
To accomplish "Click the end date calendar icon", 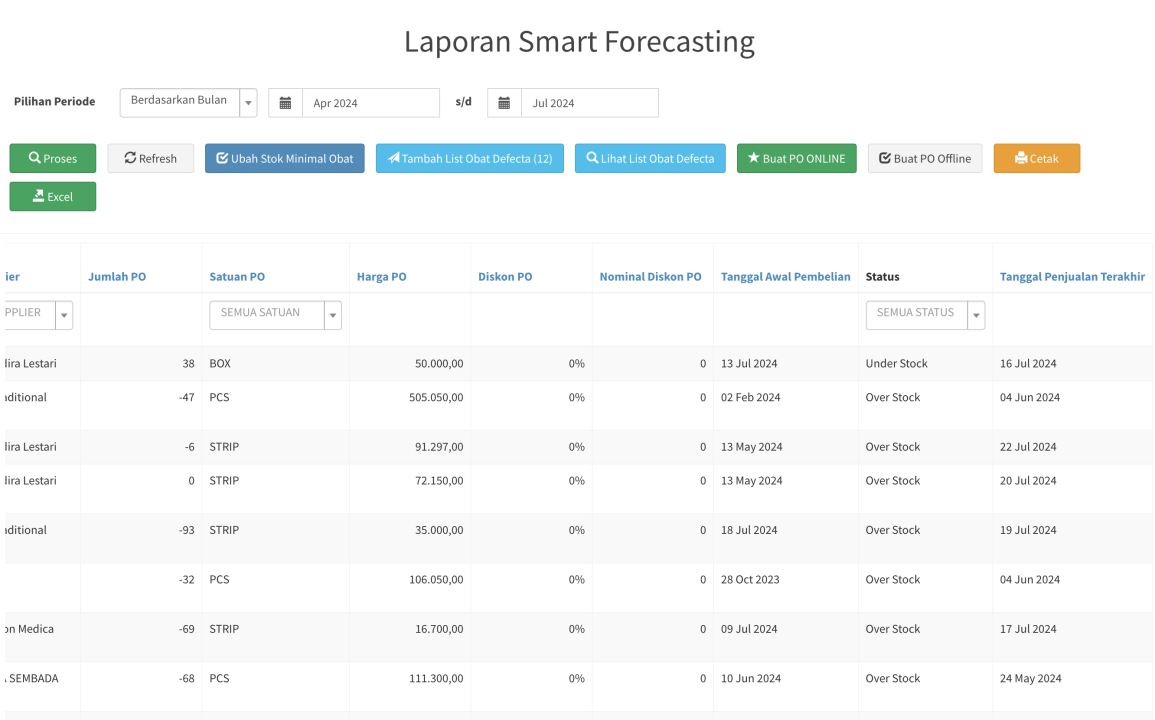I will [504, 103].
